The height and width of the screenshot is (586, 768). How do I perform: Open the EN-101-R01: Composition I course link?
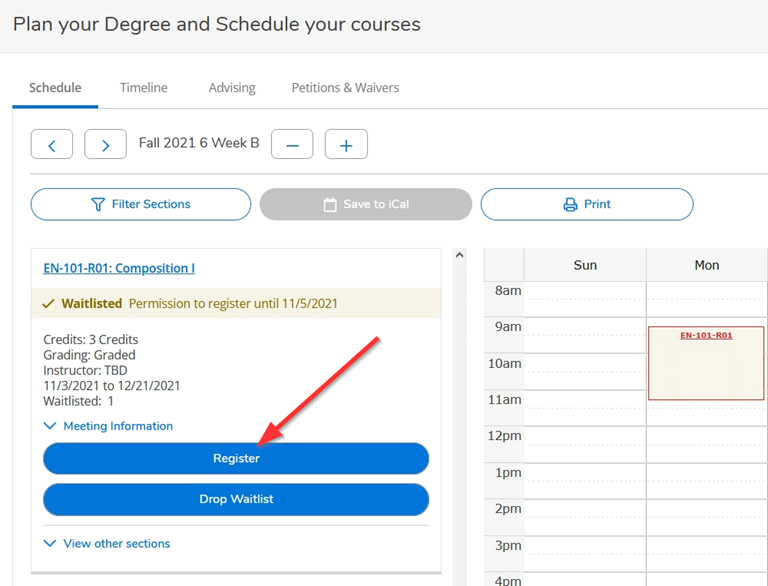coord(119,269)
